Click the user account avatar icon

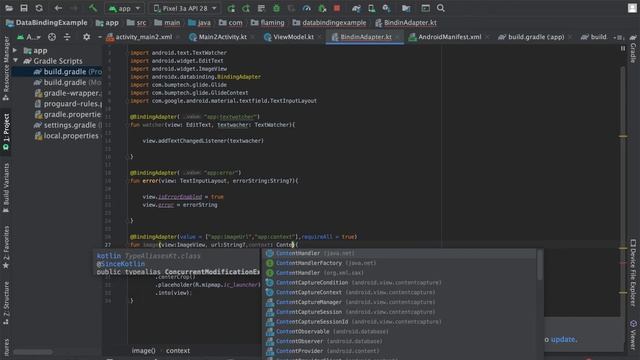tap(632, 8)
